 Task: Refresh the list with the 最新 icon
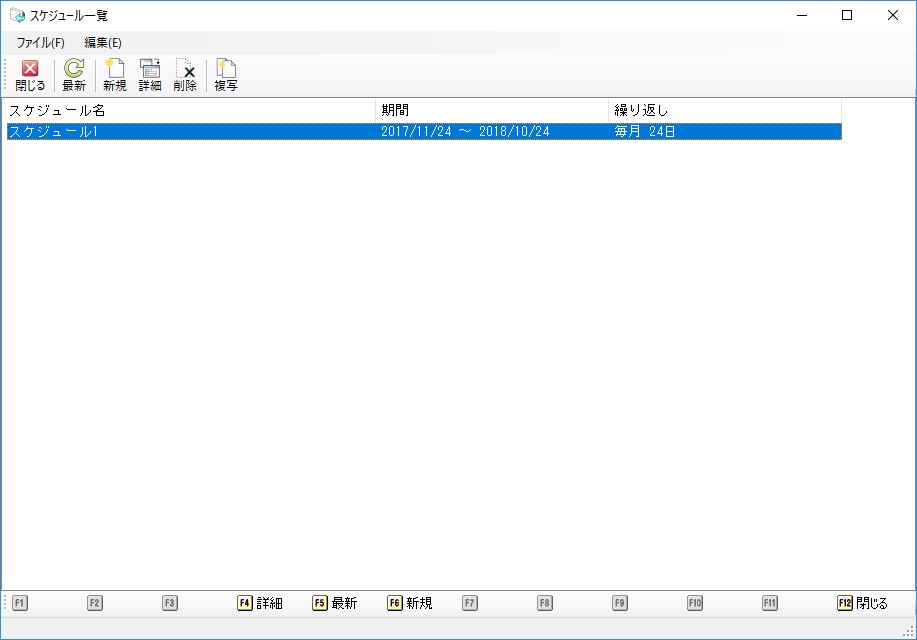pyautogui.click(x=74, y=75)
